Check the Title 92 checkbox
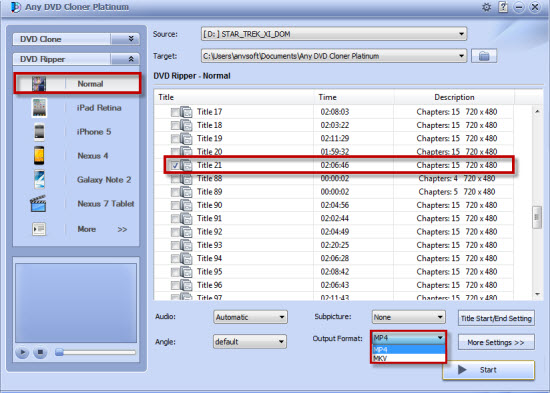Screen dimensions: 550x393 click(x=175, y=232)
